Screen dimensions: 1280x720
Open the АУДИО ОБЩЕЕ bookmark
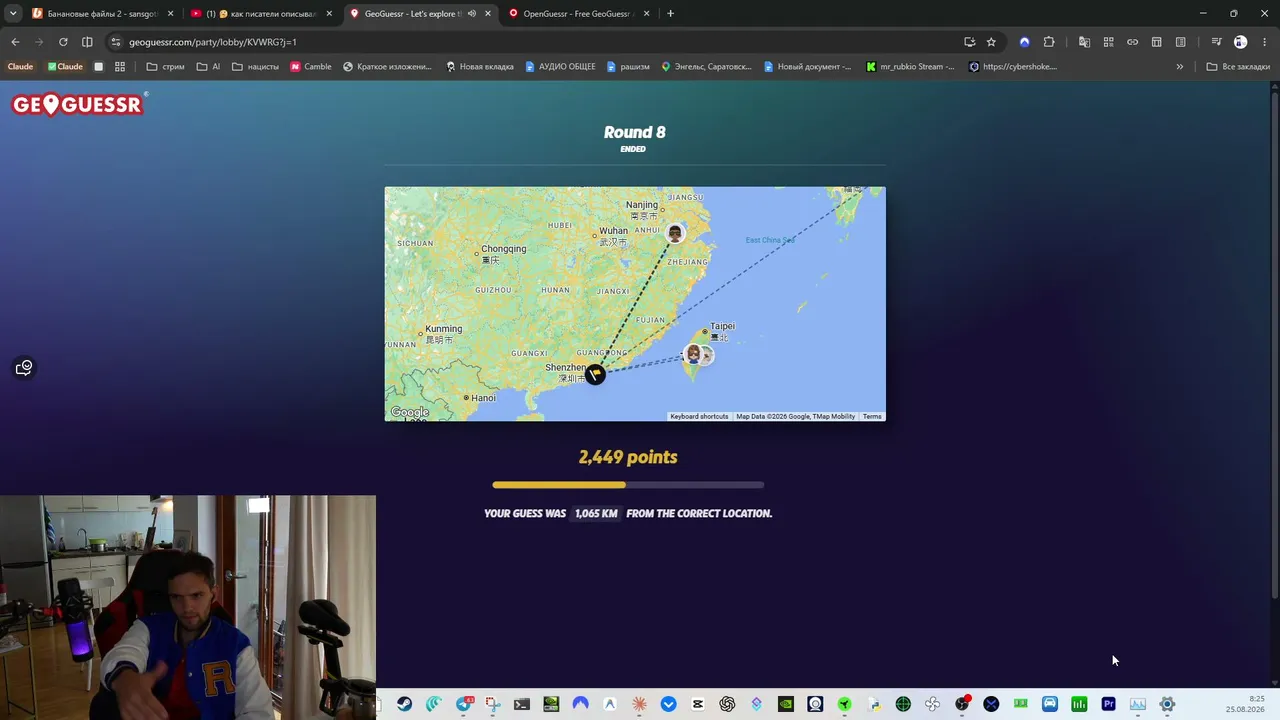[560, 67]
